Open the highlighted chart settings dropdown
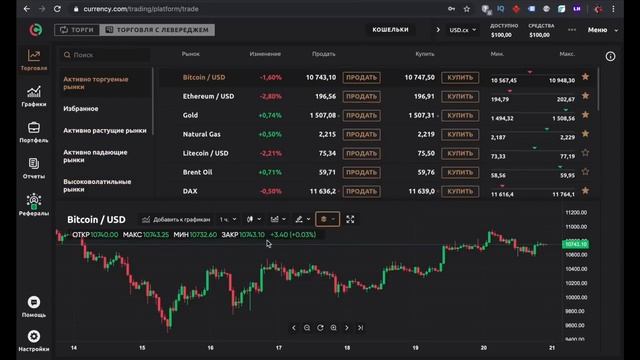 [327, 220]
